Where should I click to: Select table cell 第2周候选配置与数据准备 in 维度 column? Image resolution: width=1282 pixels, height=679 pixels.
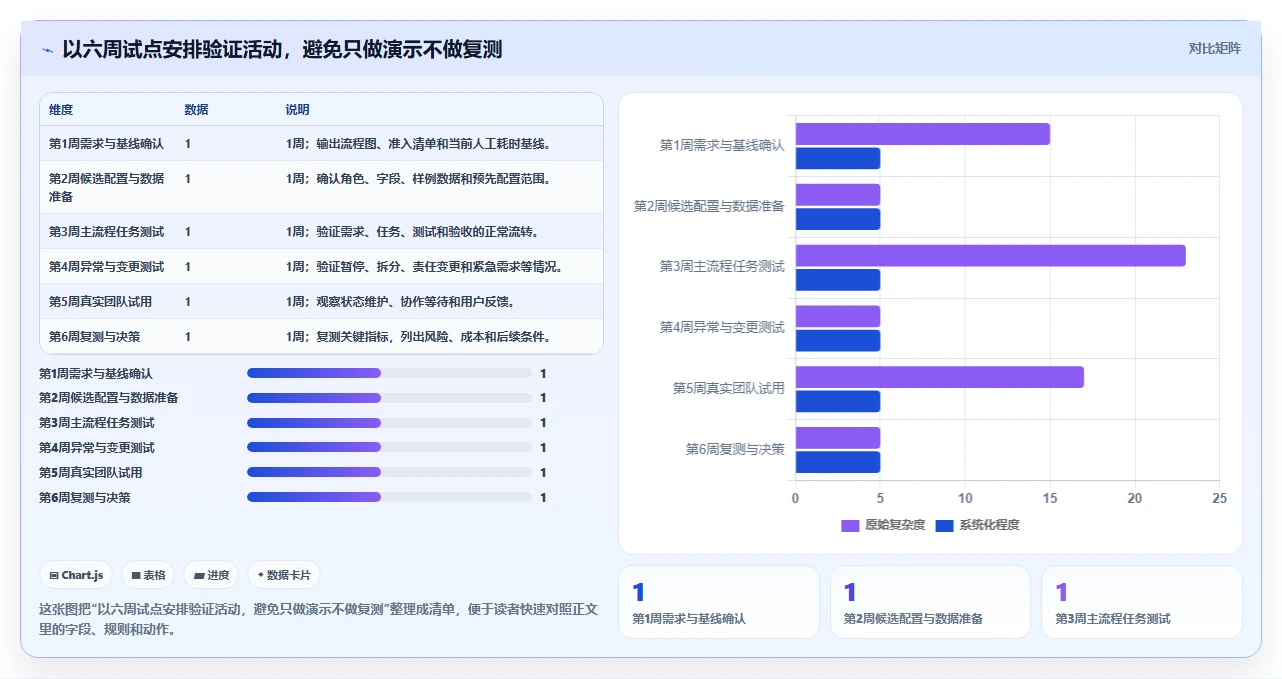point(107,188)
